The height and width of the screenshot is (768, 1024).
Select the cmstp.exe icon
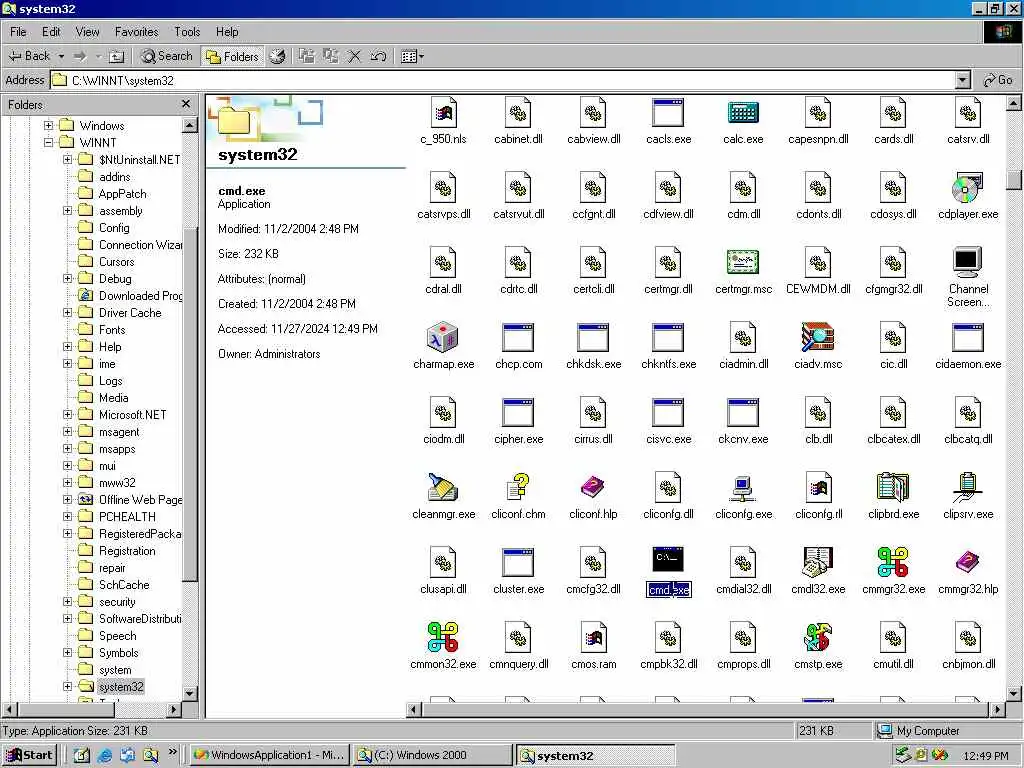pos(818,637)
